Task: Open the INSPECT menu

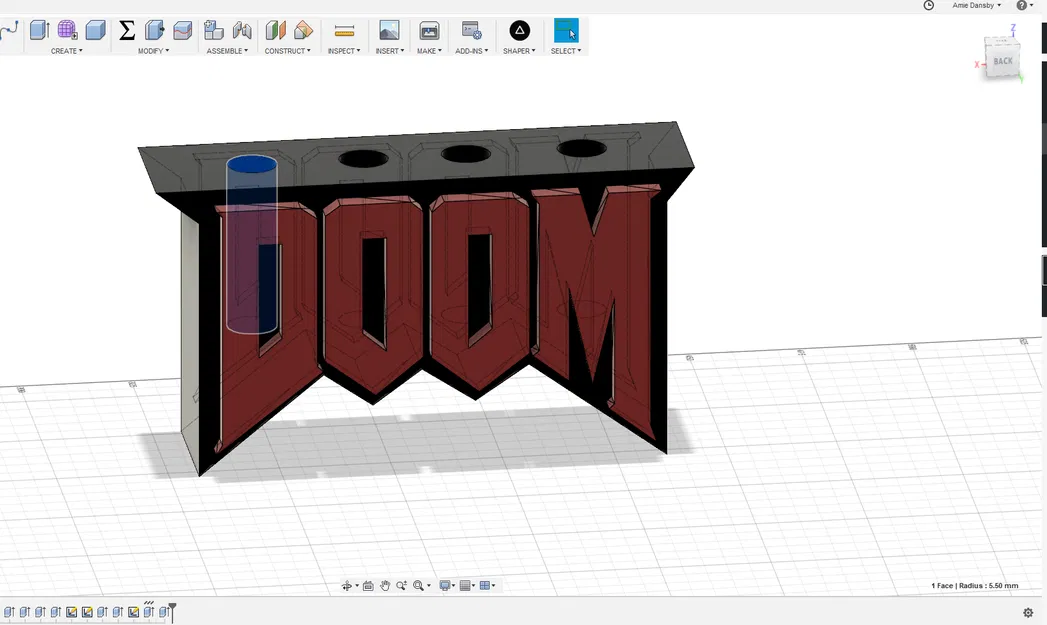Action: tap(344, 51)
